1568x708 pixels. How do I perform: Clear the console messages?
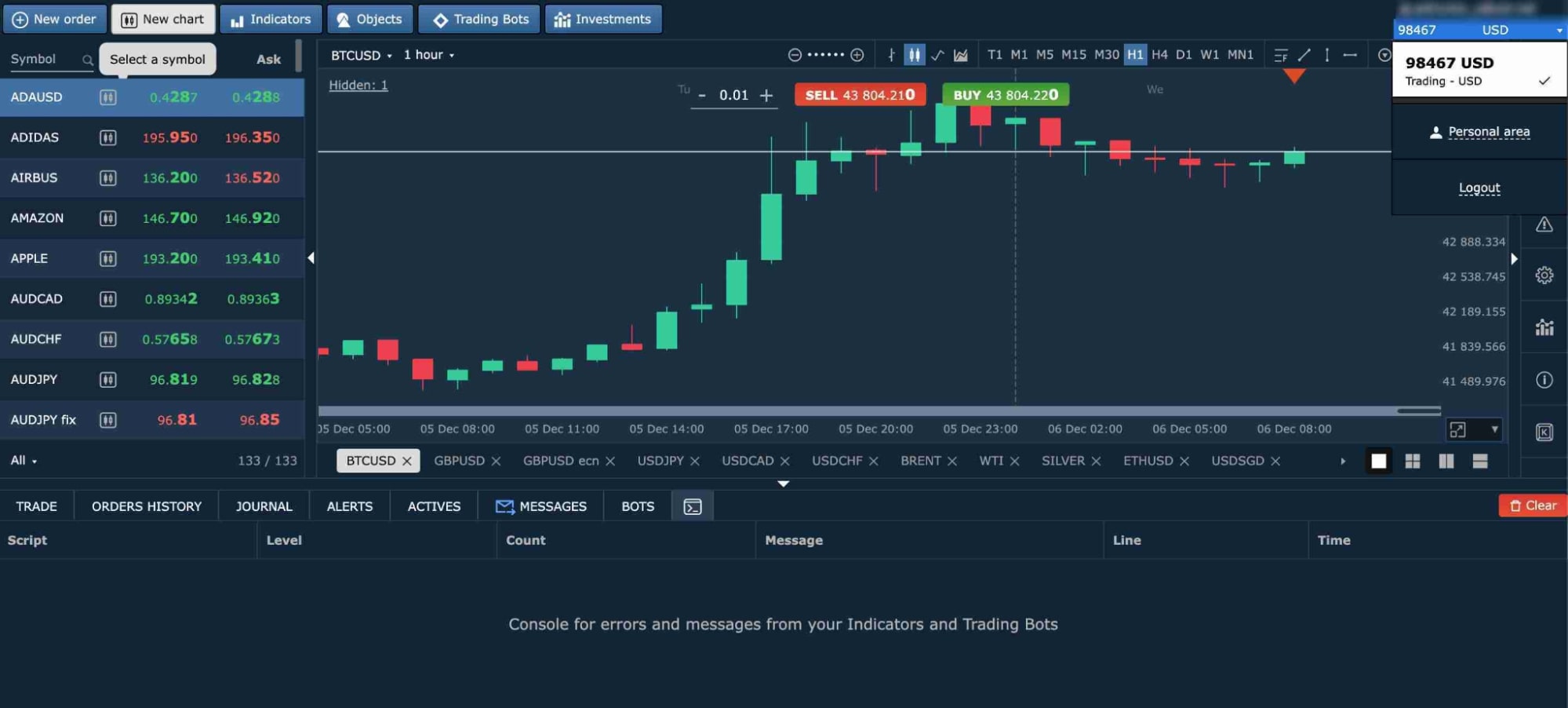point(1533,505)
